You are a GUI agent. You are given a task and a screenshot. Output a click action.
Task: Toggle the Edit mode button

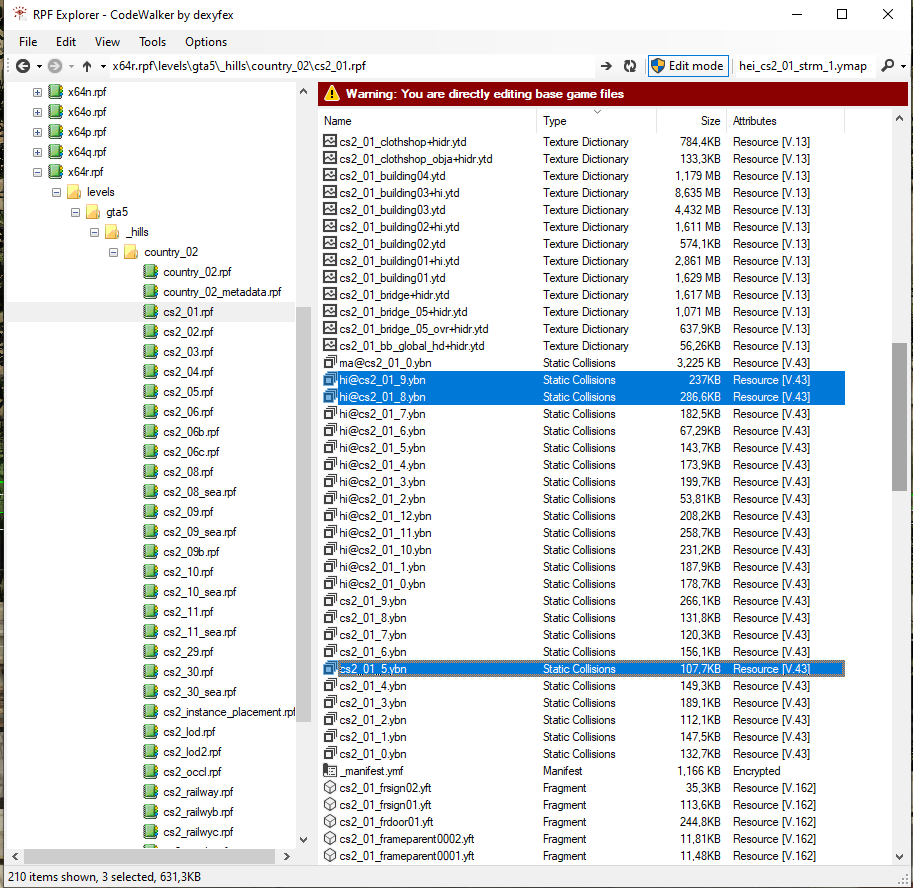pyautogui.click(x=687, y=66)
